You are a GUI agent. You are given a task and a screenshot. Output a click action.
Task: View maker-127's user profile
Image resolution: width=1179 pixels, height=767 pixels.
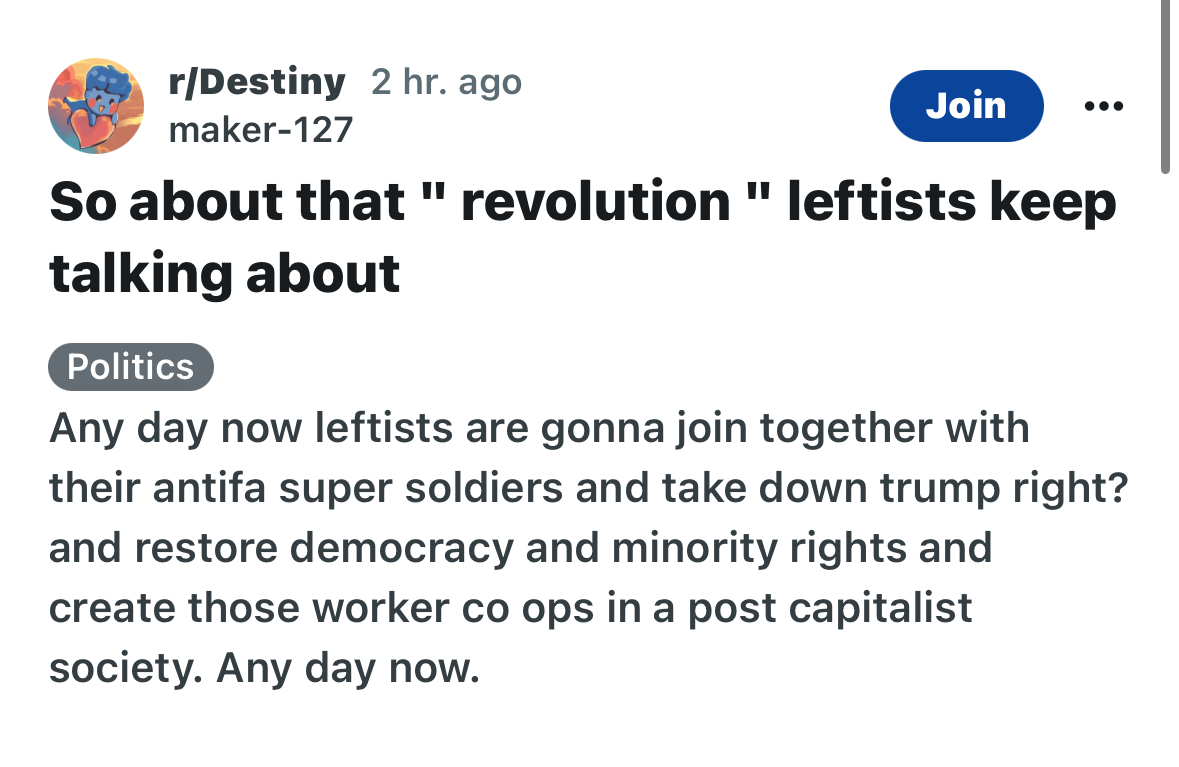coord(261,129)
